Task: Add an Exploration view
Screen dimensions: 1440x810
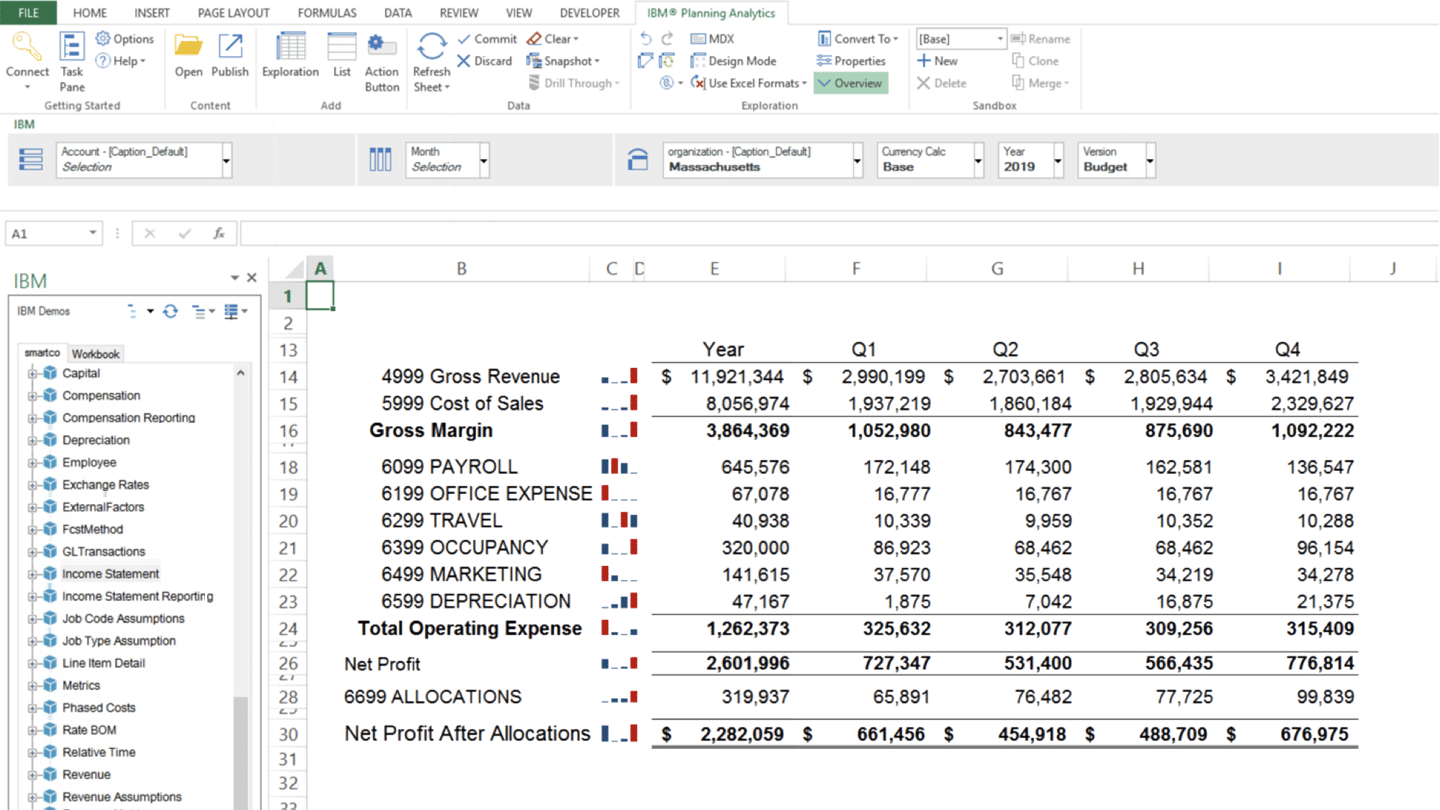Action: point(290,55)
